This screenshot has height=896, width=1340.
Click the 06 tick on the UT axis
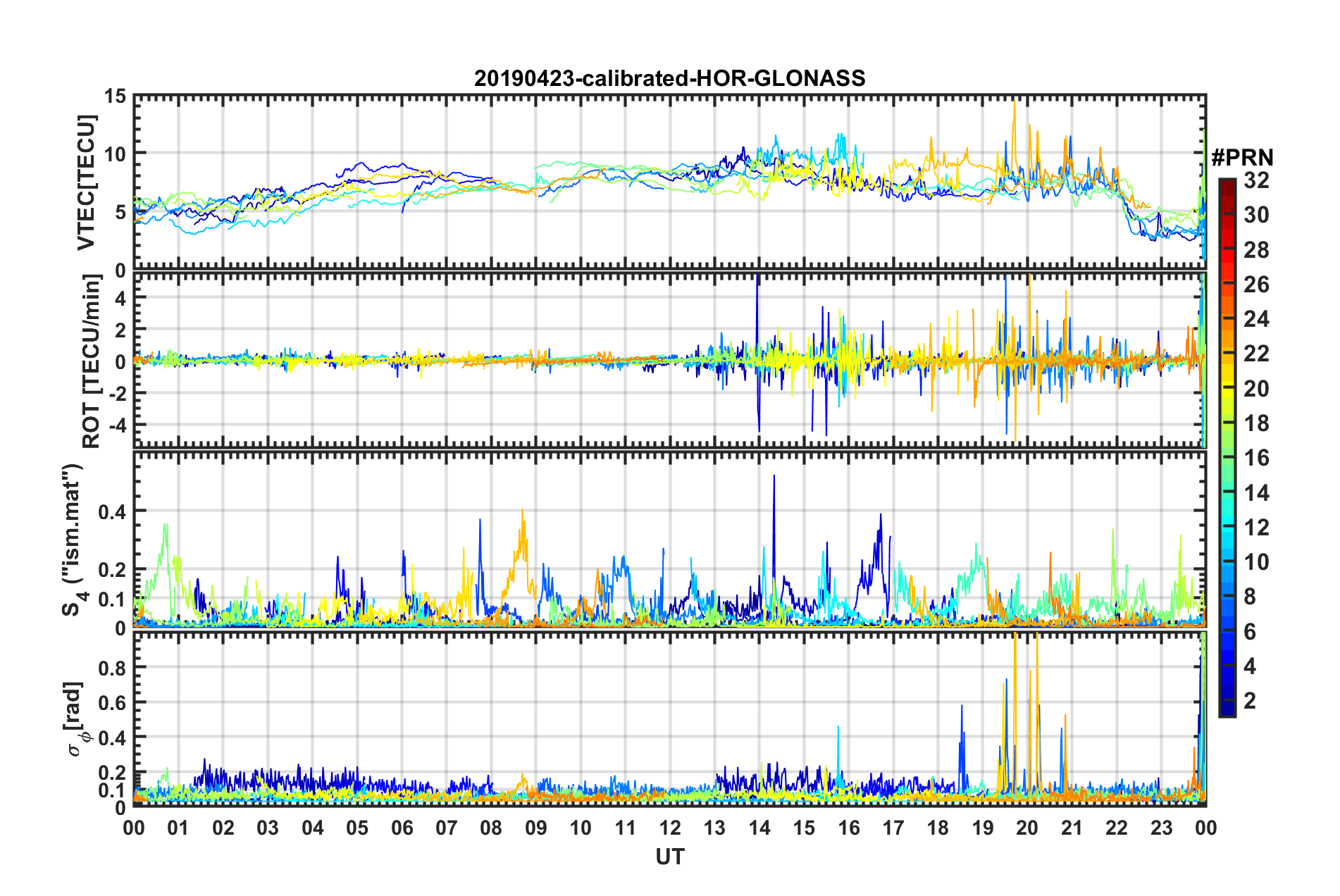(402, 828)
